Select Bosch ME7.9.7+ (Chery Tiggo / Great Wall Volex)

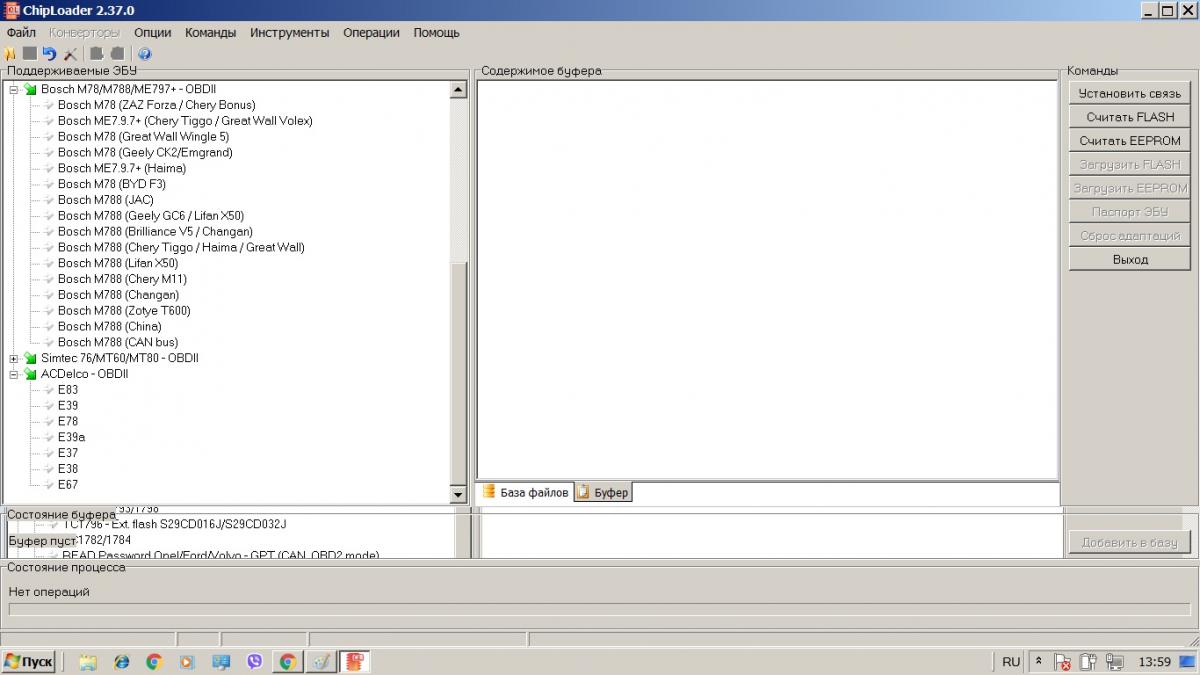(185, 121)
